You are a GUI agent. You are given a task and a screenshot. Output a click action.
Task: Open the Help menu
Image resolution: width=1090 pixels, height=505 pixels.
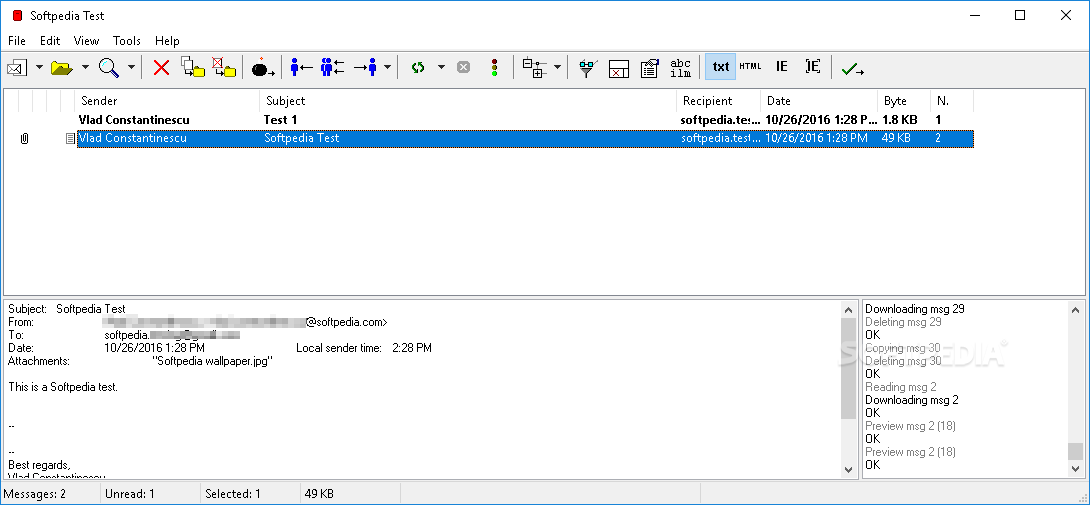coord(167,41)
